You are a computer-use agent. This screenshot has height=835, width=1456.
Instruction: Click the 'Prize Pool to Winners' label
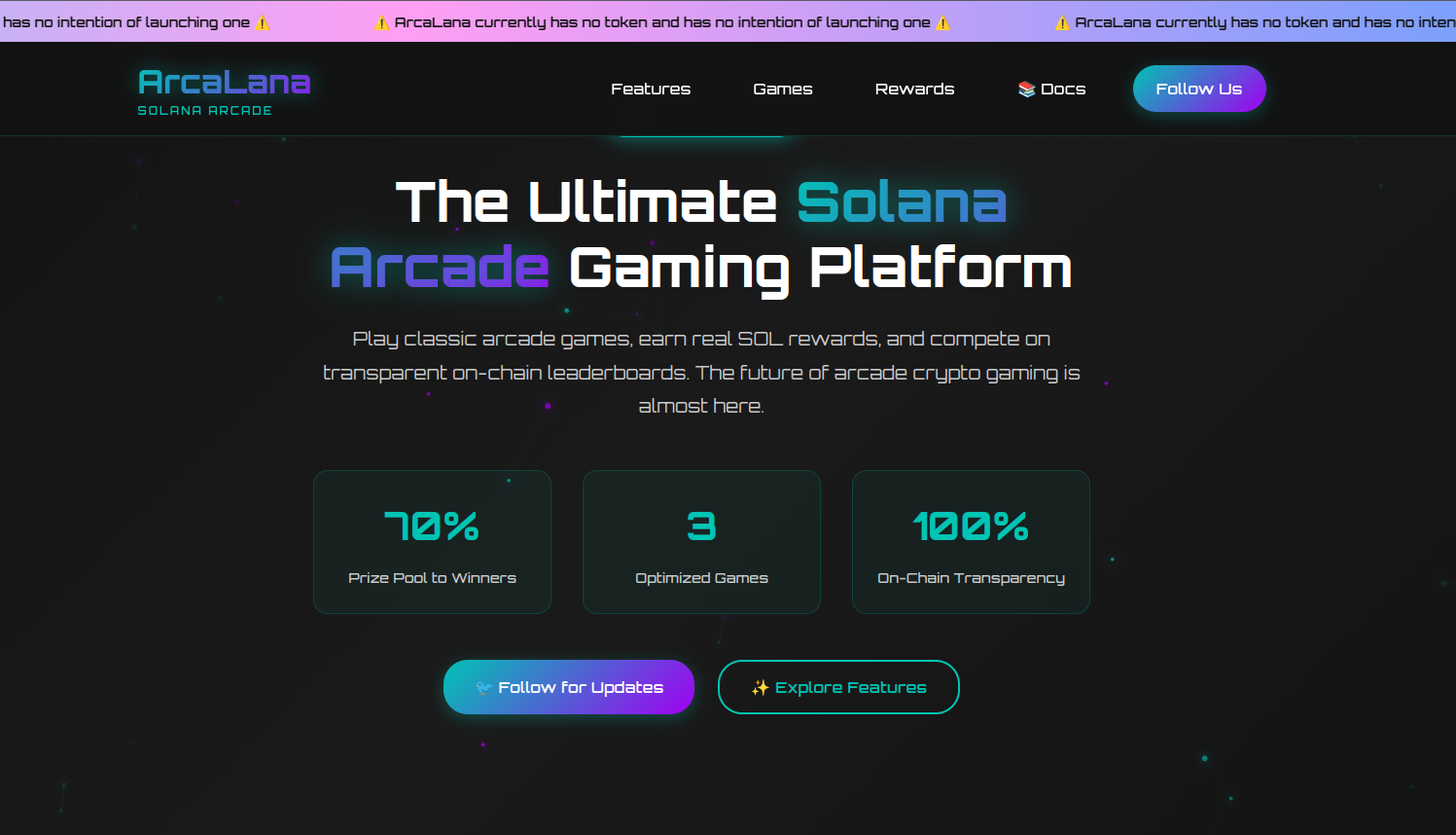click(x=432, y=578)
